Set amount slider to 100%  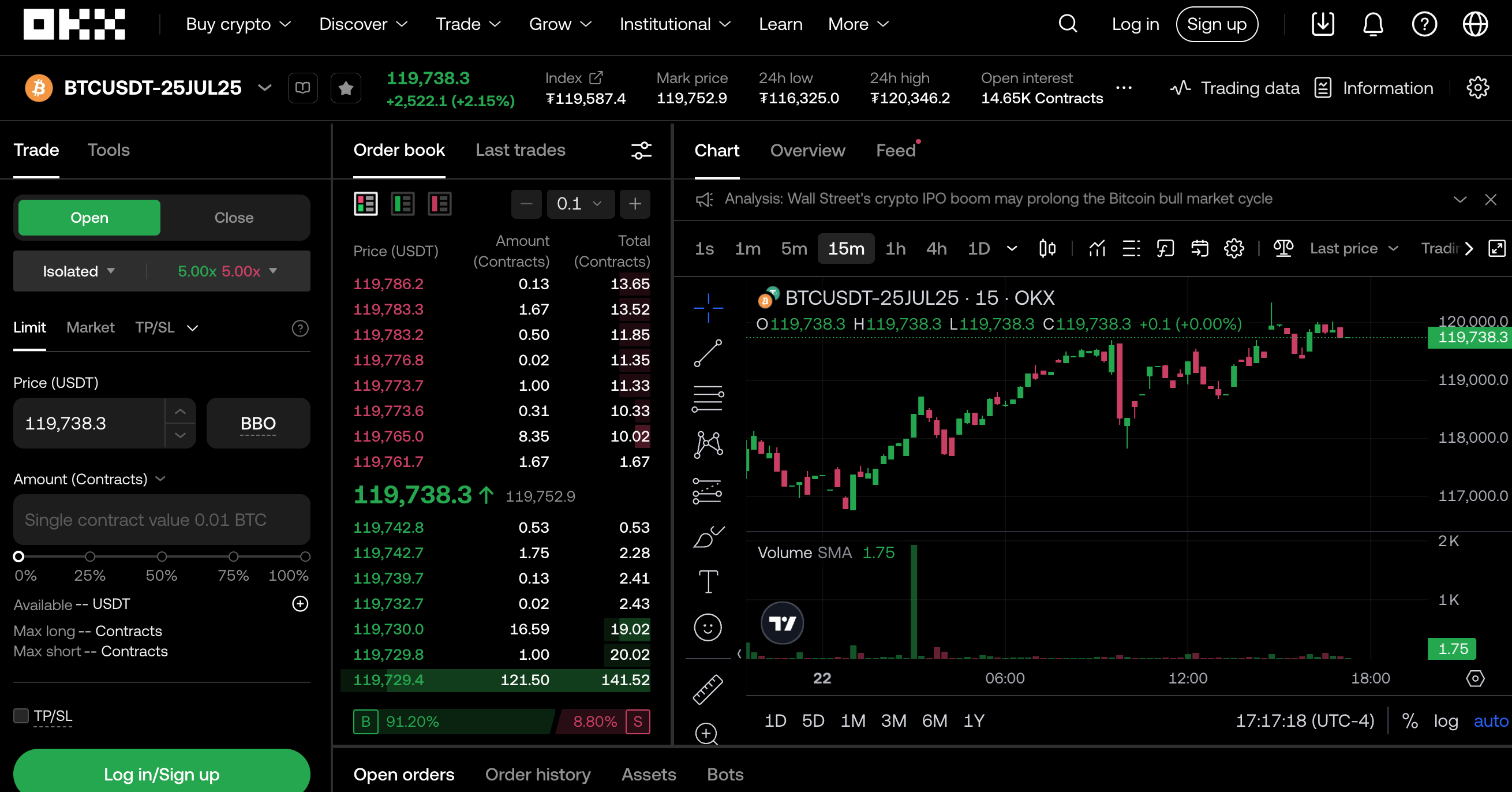tap(305, 556)
